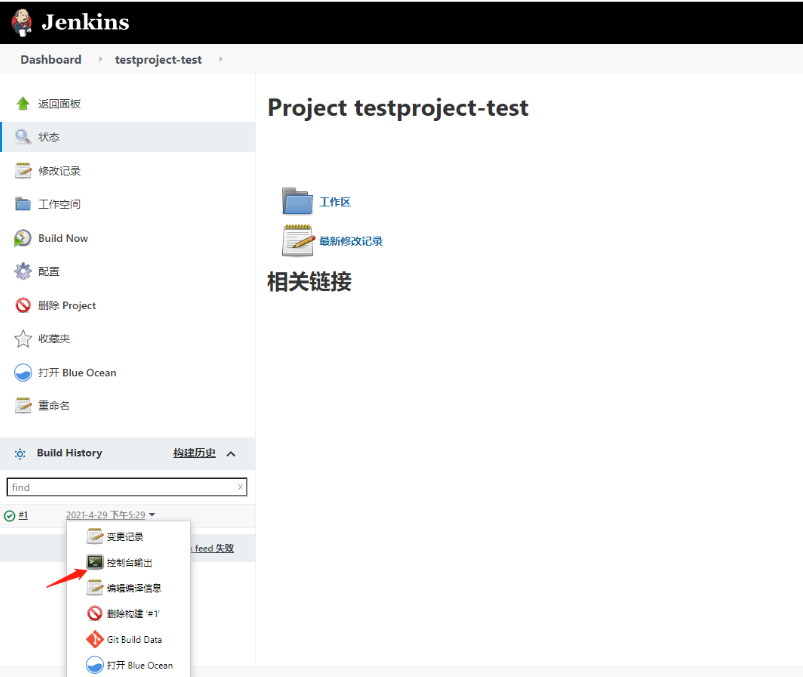The image size is (803, 677).
Task: Click Blue Ocean icon in context menu
Action: pos(95,665)
